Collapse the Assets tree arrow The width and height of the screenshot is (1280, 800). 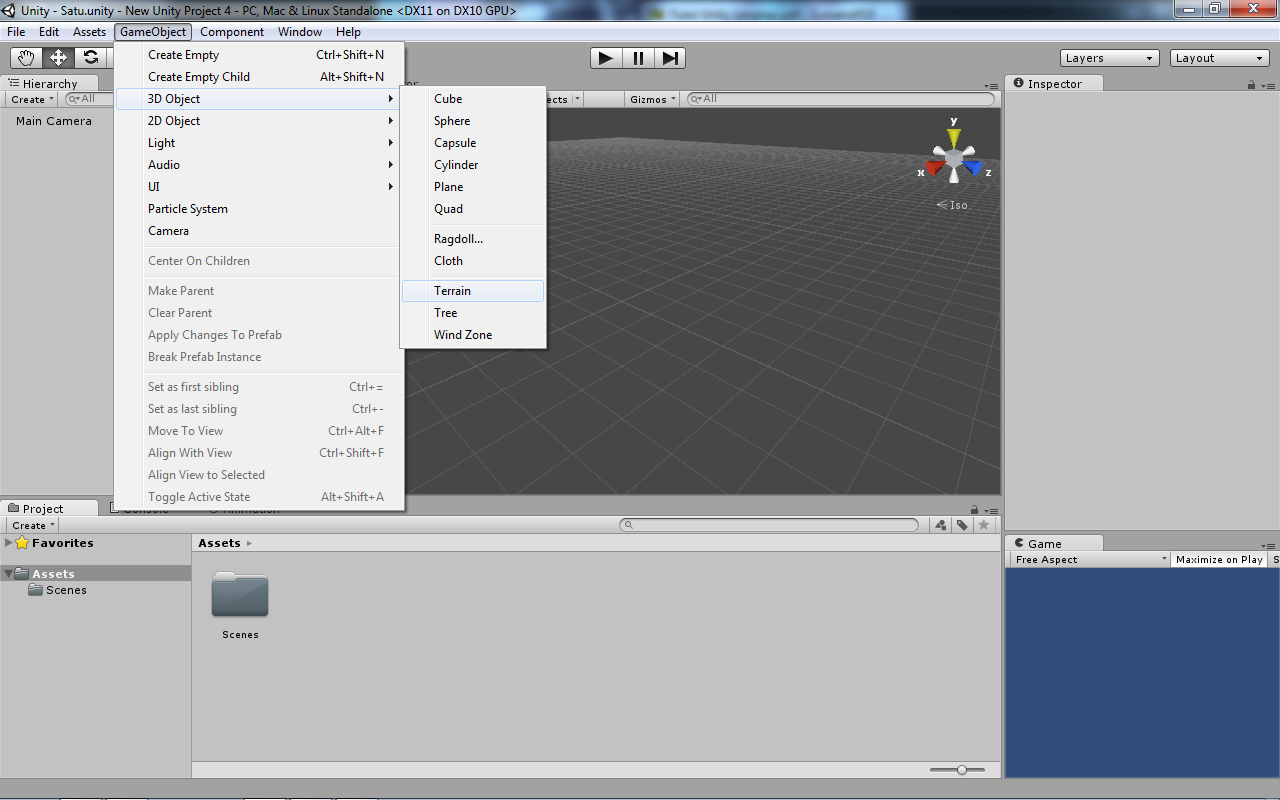(x=9, y=574)
